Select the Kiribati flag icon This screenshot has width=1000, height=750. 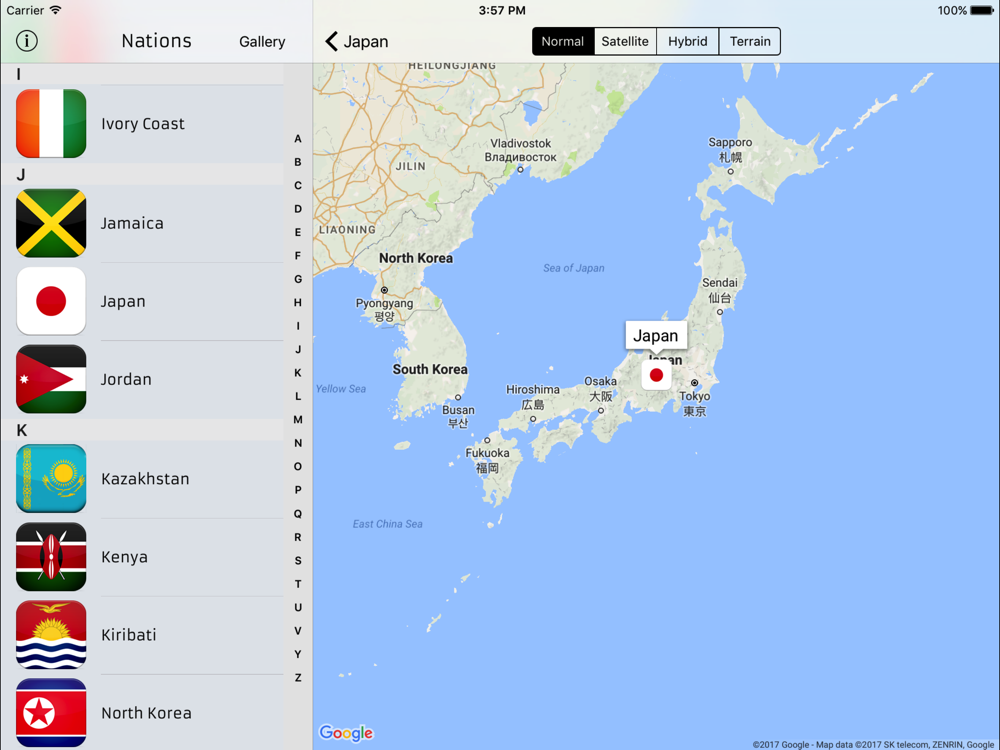[x=51, y=635]
